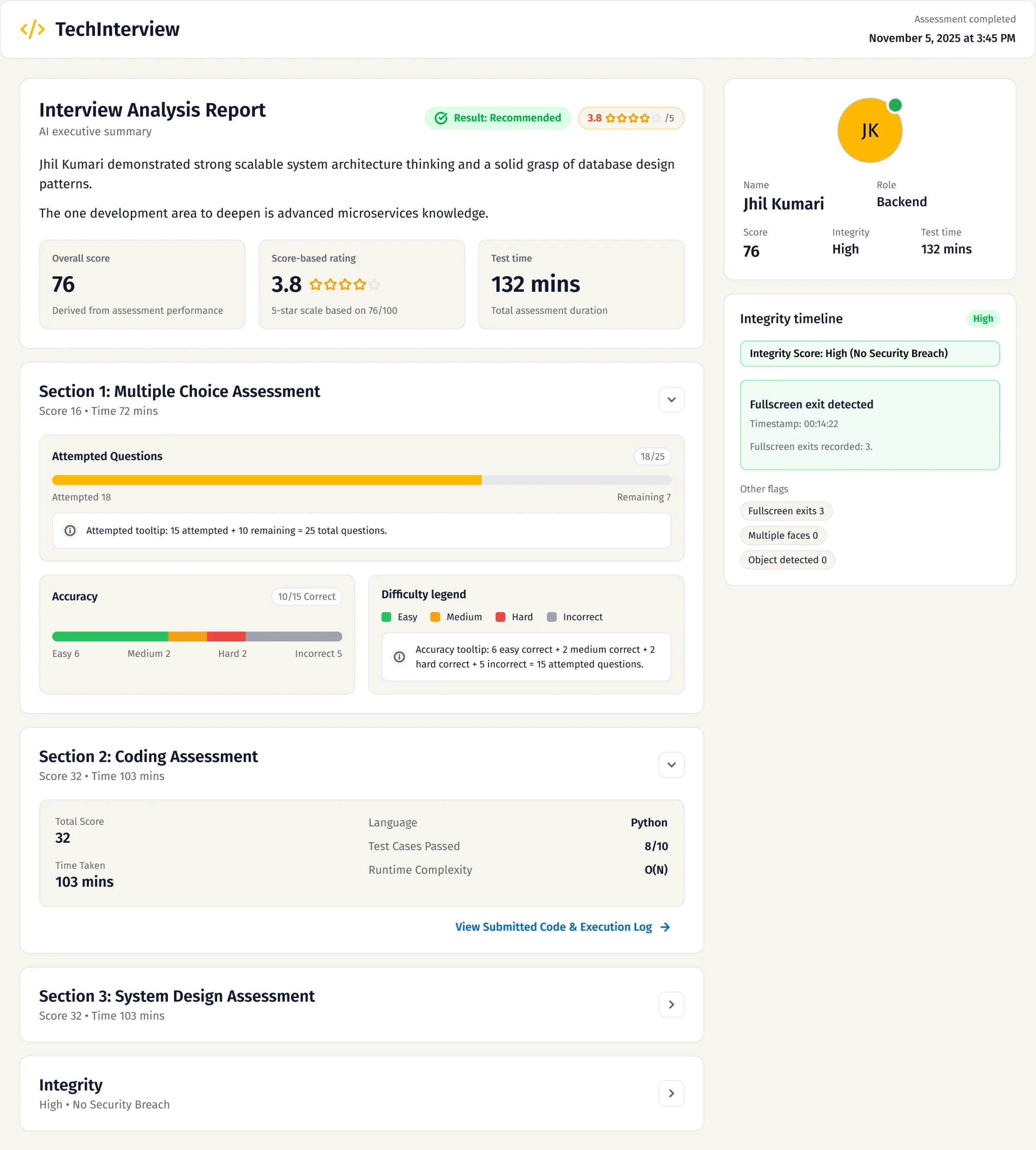Click the green online status dot on the avatar
Image resolution: width=1036 pixels, height=1150 pixels.
tap(895, 105)
